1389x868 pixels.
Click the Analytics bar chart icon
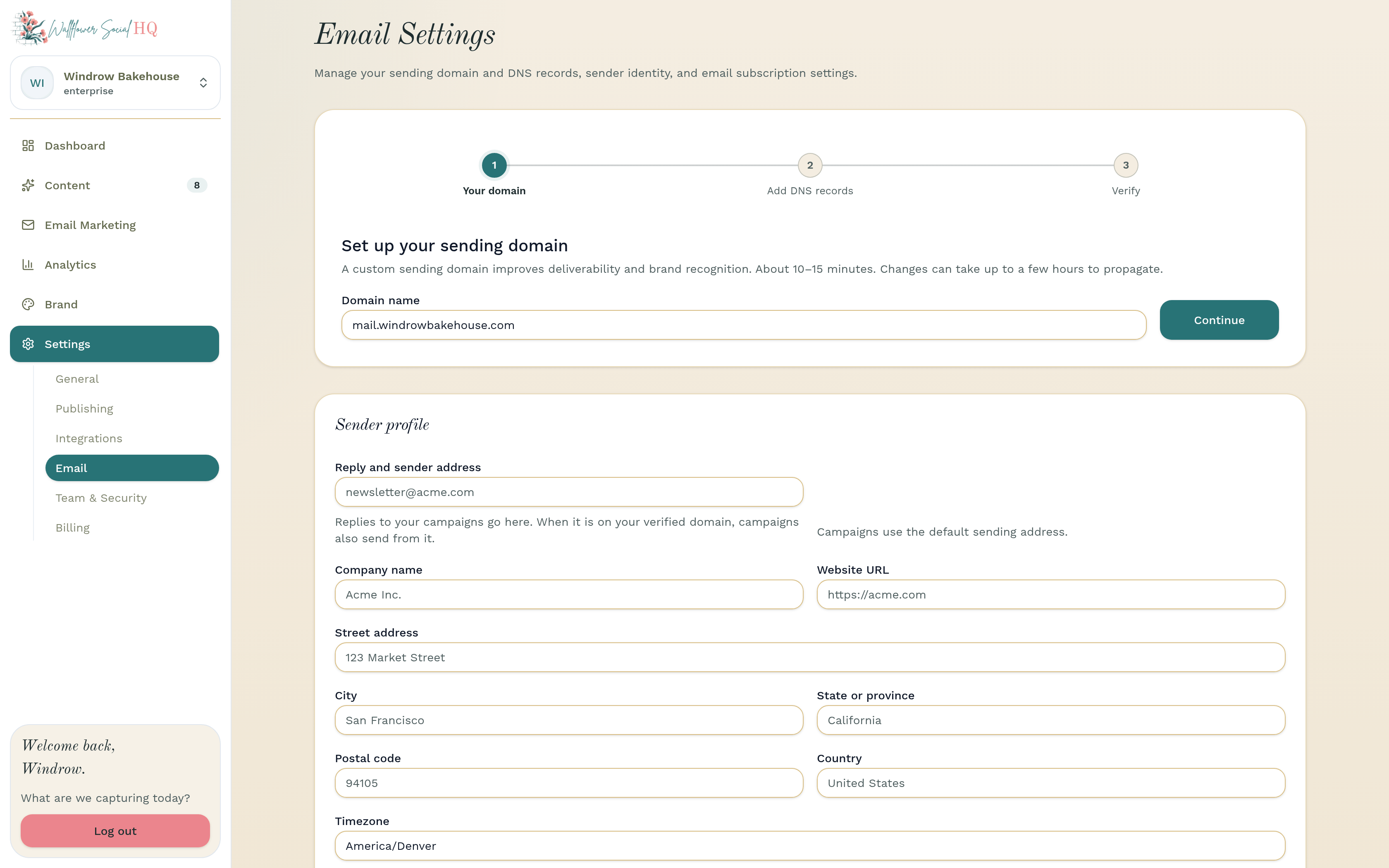tap(28, 265)
